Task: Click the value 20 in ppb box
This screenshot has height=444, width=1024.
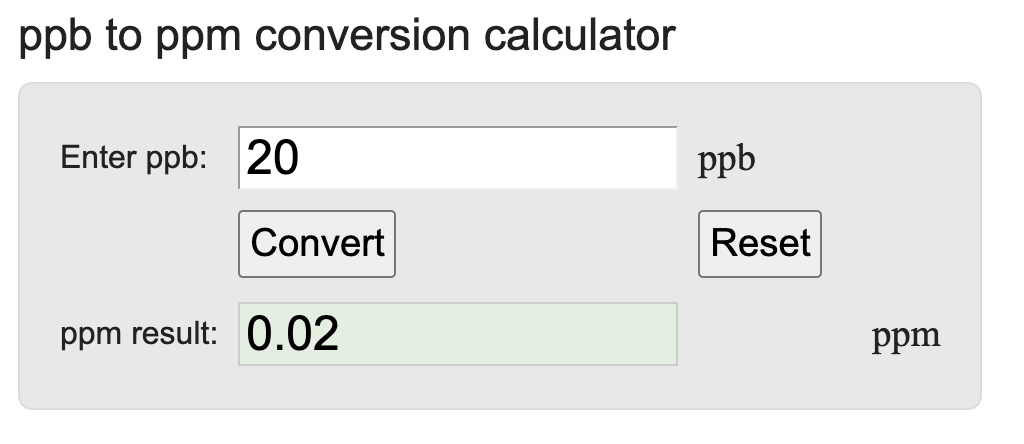Action: click(x=272, y=158)
